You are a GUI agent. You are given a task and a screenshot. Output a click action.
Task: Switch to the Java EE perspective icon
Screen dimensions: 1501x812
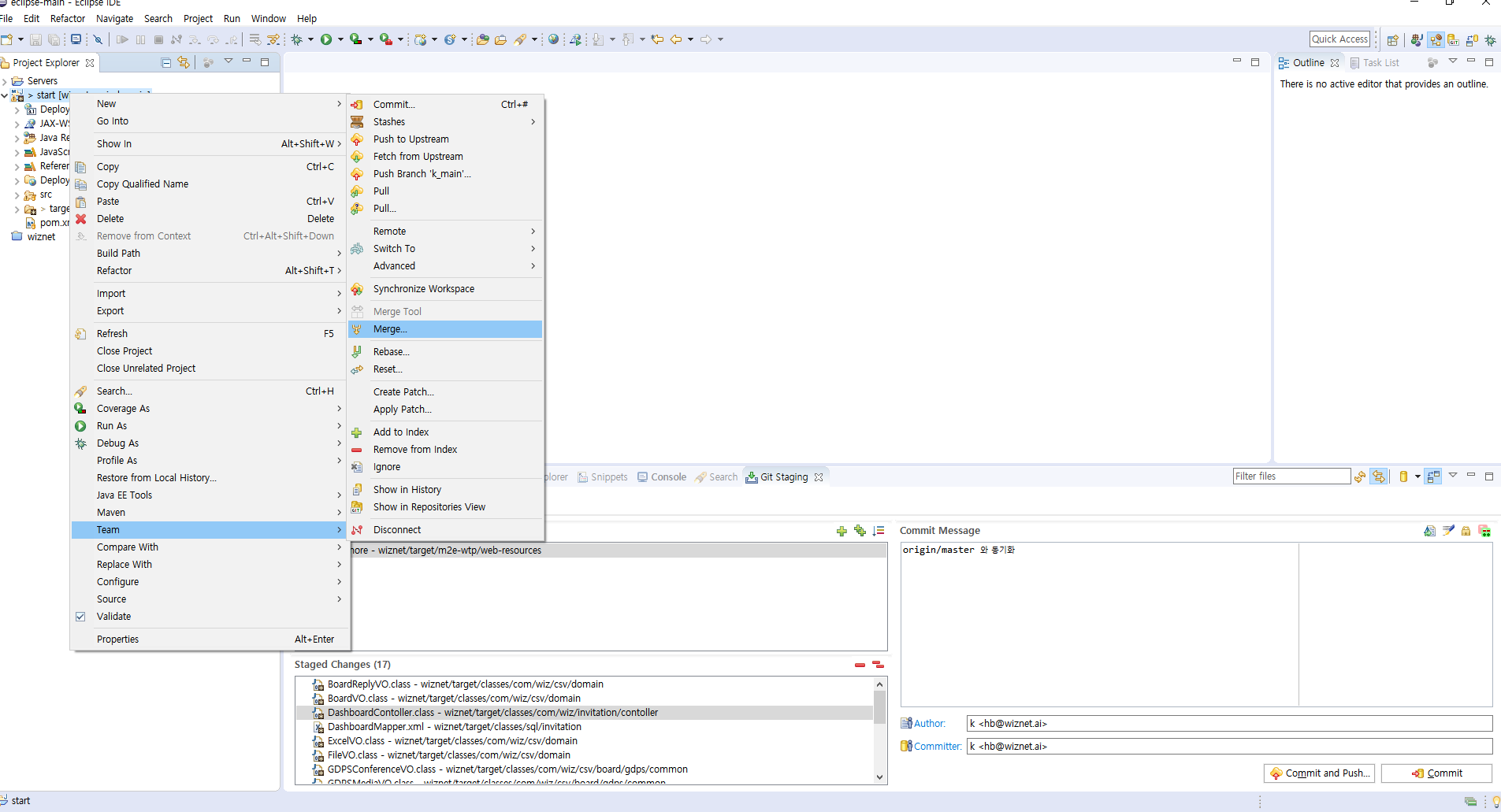(x=1436, y=39)
